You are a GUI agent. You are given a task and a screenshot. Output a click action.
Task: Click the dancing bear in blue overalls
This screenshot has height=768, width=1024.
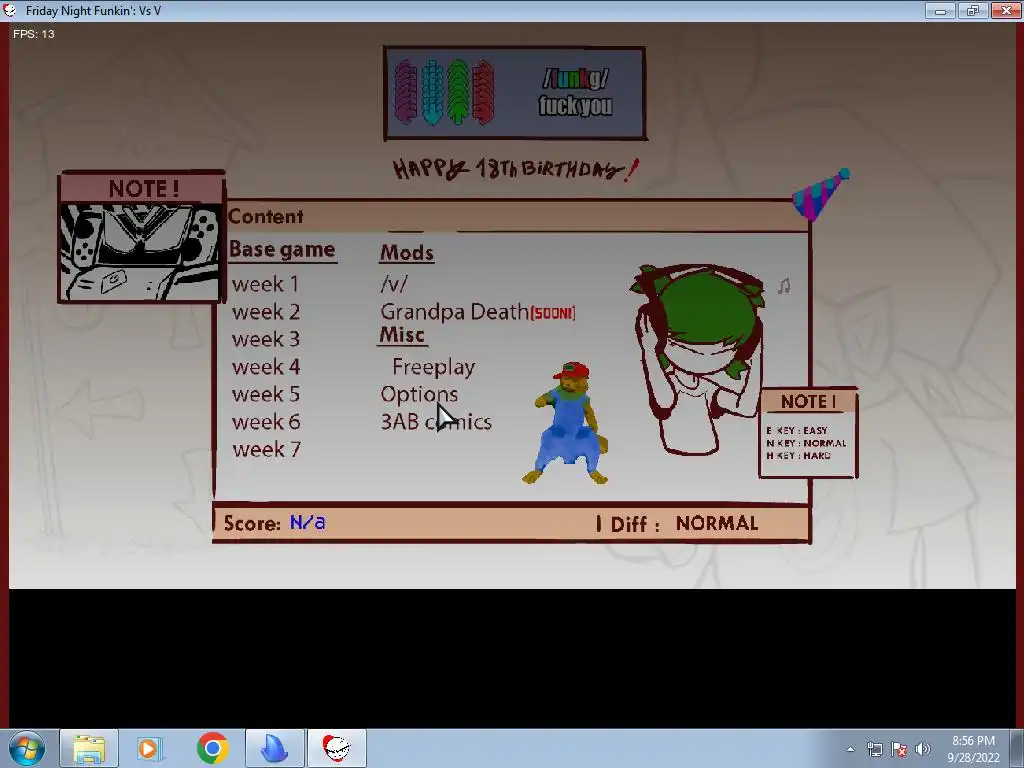[568, 423]
